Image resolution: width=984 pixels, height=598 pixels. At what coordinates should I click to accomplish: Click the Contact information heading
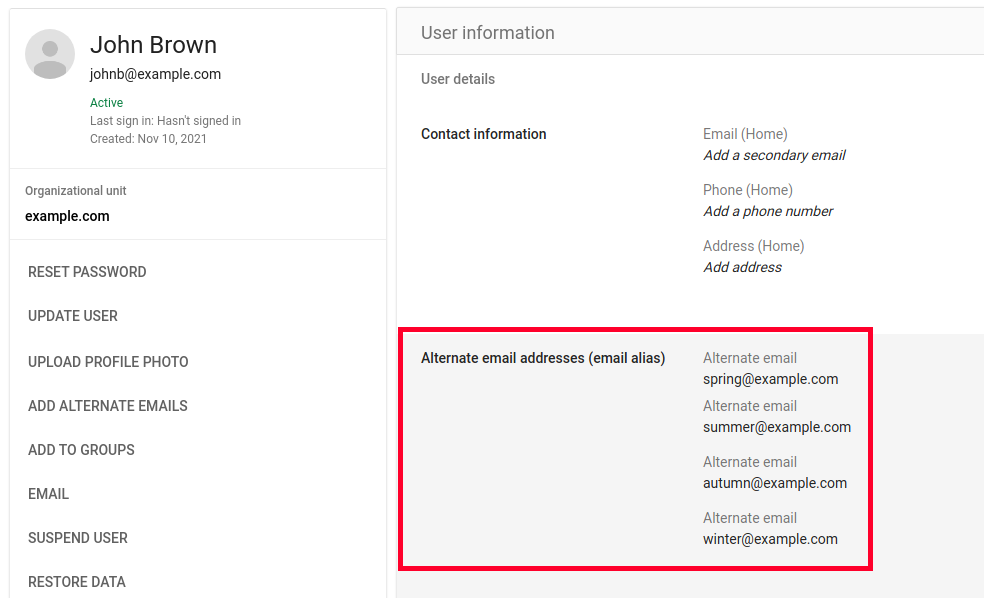[483, 134]
